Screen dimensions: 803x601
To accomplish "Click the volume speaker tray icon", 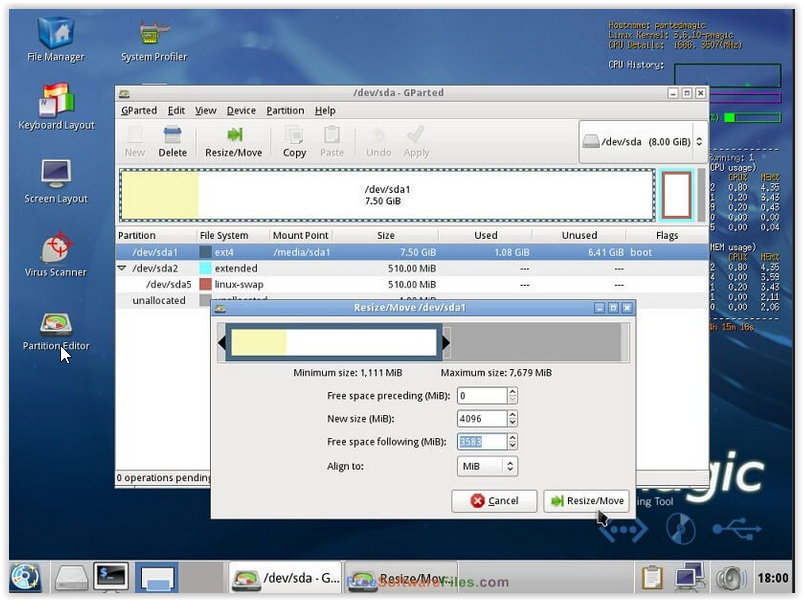I will (x=732, y=578).
